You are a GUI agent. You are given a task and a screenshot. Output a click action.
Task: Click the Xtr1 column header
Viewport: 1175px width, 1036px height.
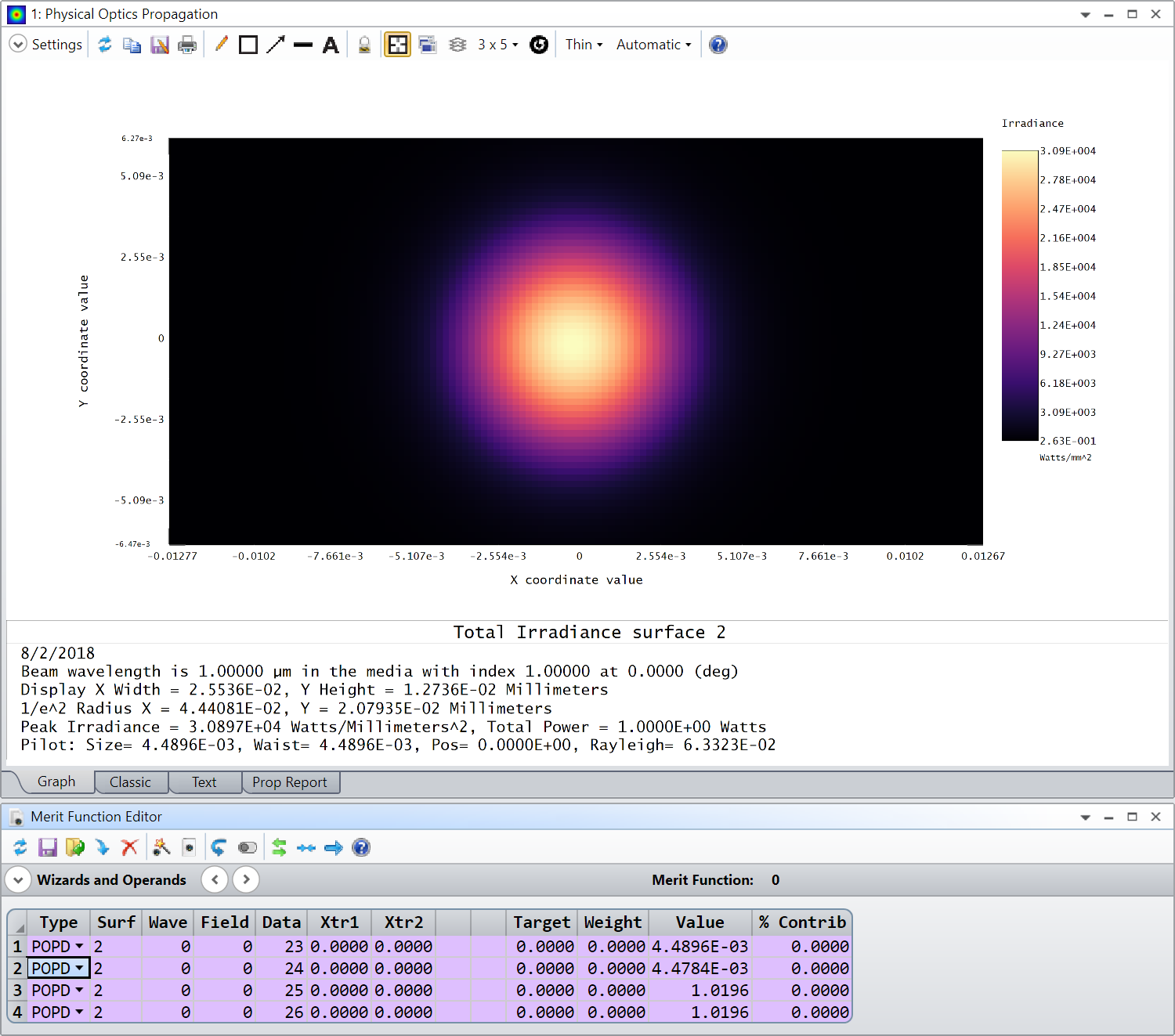339,922
